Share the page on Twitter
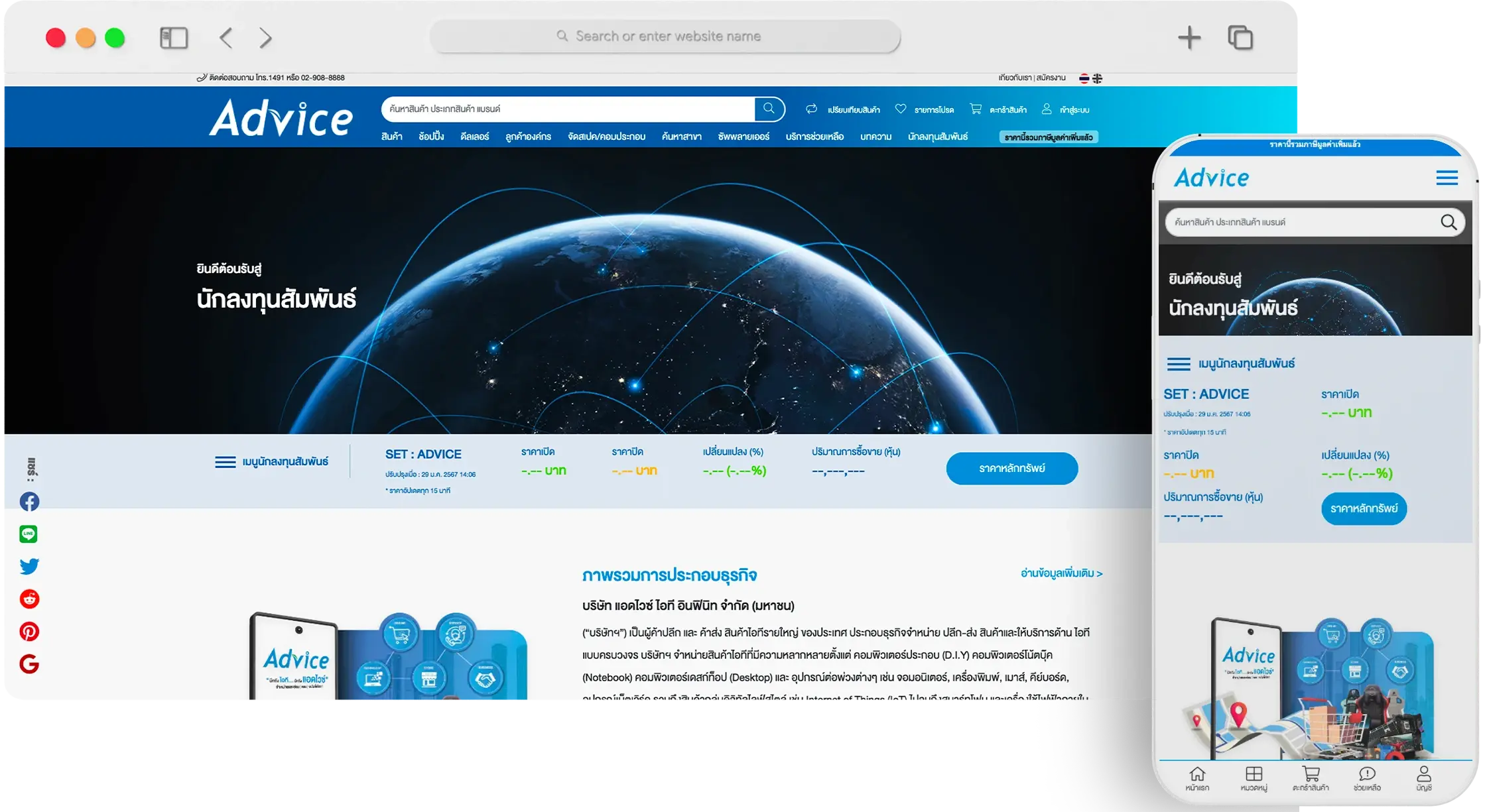 [x=29, y=567]
